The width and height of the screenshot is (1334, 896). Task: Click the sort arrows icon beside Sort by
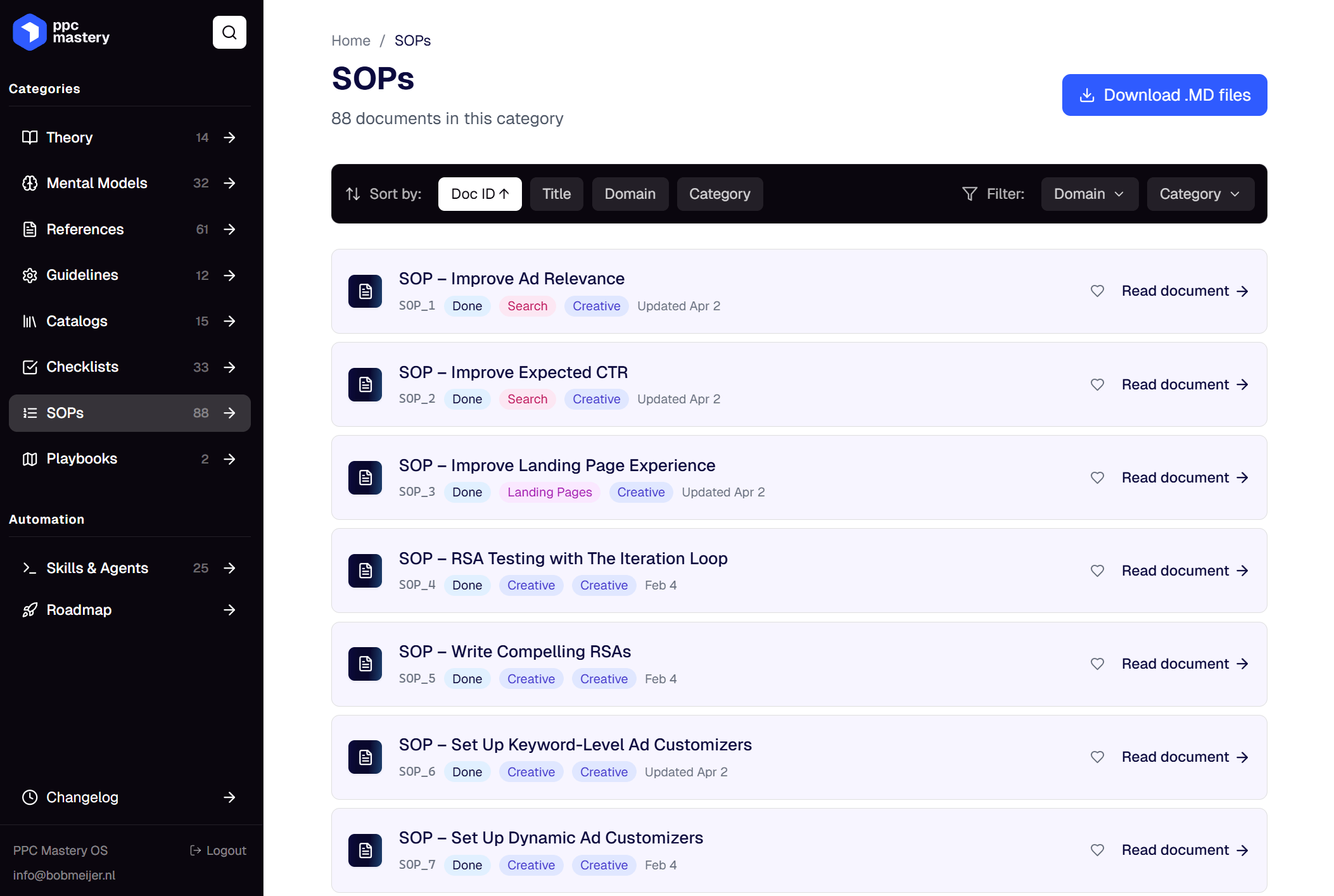point(353,194)
